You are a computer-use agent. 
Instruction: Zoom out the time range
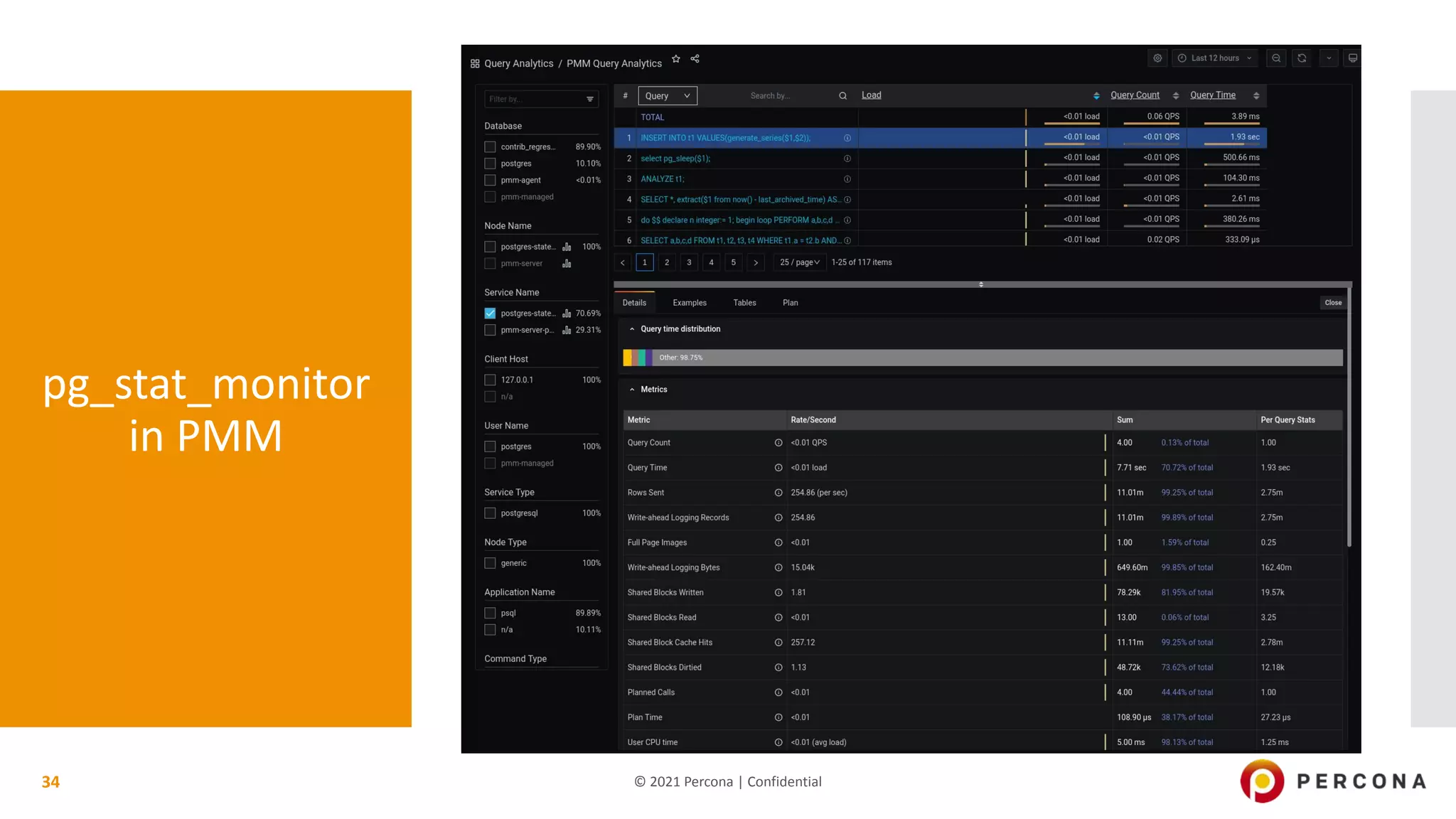point(1276,58)
